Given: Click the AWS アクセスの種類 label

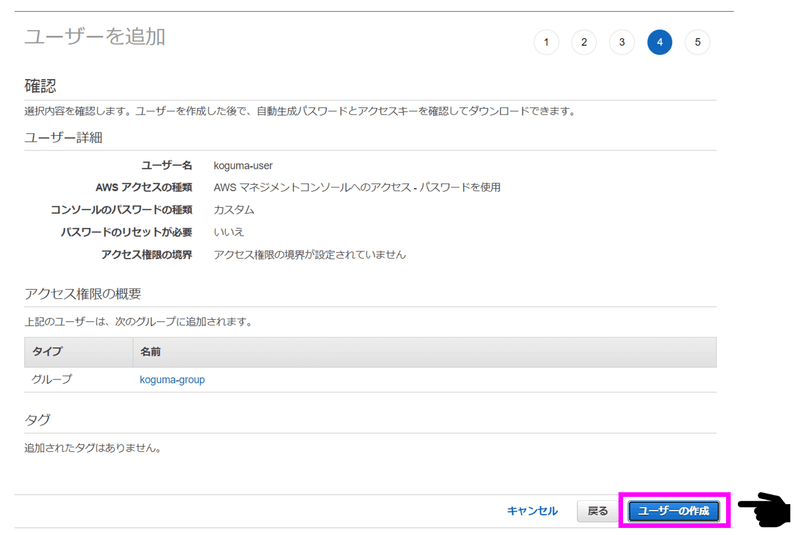Looking at the screenshot, I should (x=144, y=187).
